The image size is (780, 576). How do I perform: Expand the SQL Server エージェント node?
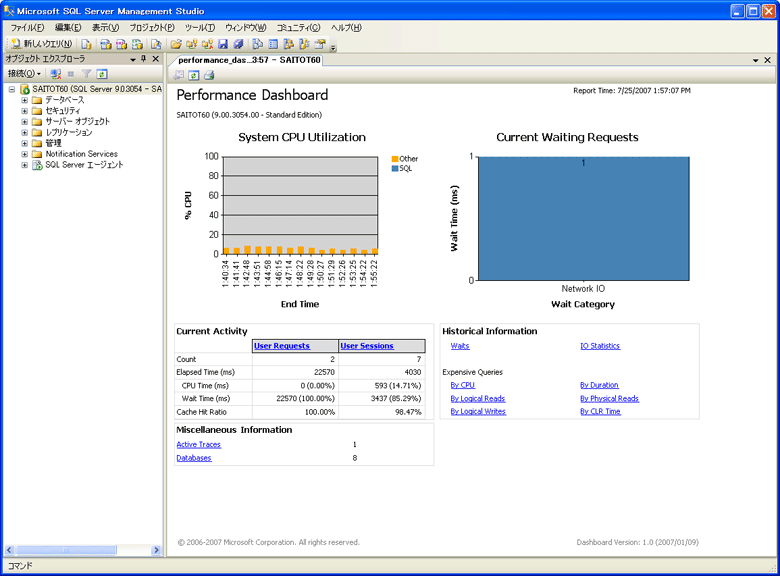coord(24,165)
